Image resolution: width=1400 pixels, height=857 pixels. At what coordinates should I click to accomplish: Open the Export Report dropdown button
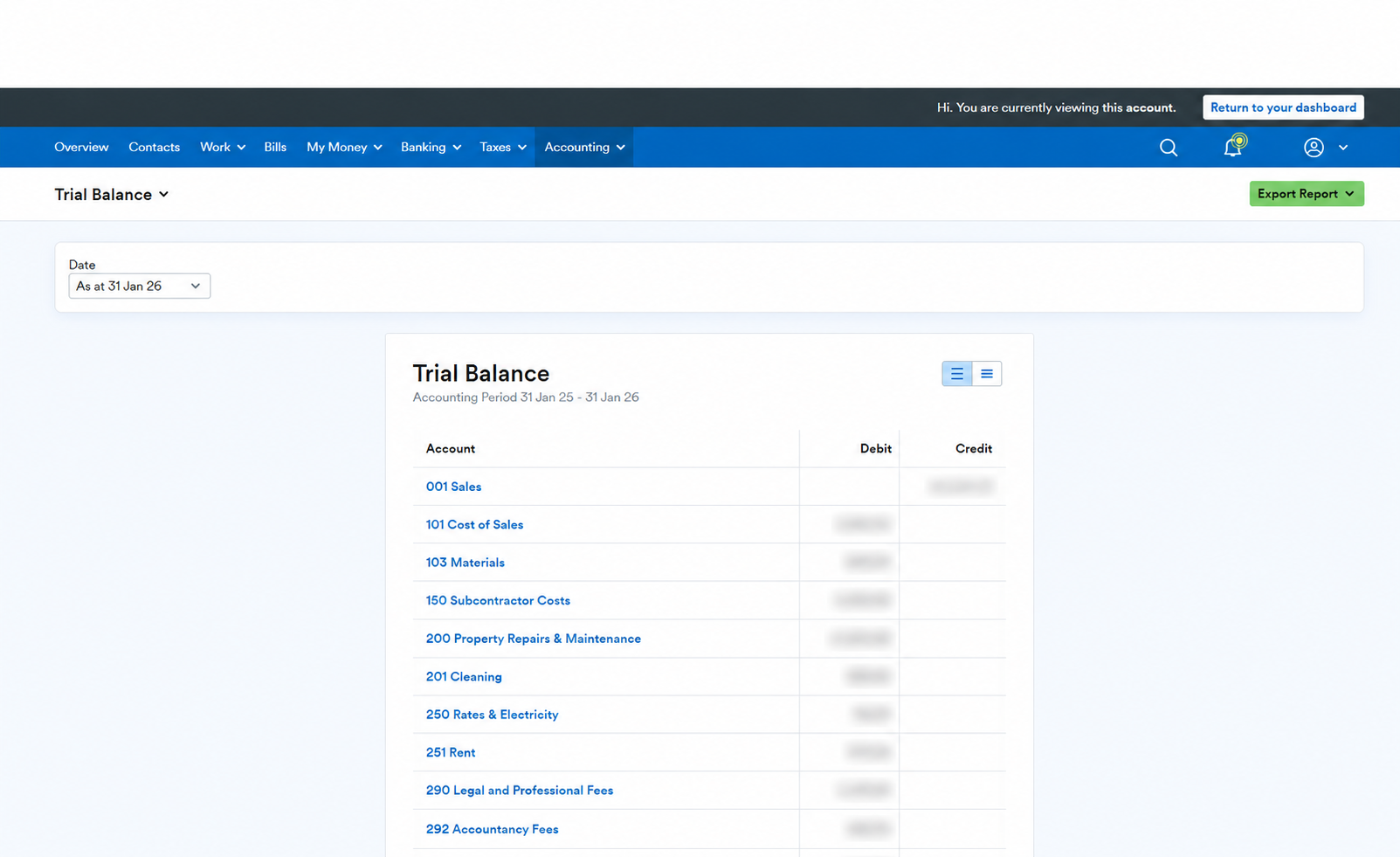pyautogui.click(x=1306, y=194)
